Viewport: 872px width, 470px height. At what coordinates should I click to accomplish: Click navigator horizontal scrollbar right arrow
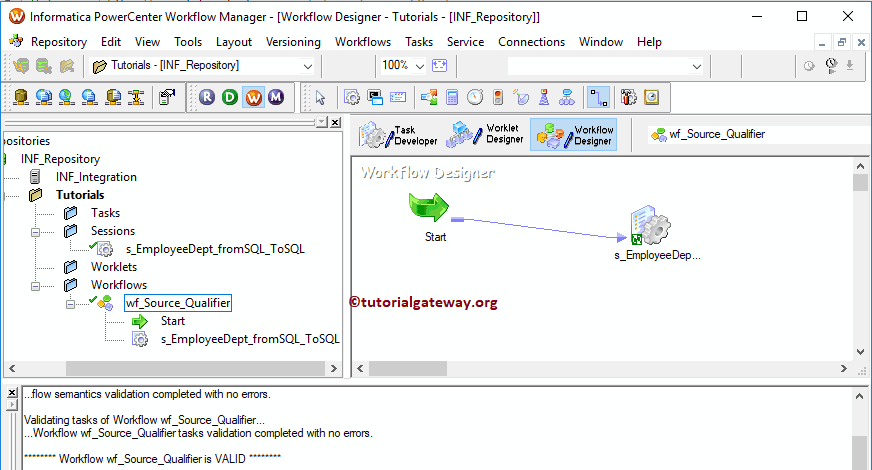(x=334, y=368)
